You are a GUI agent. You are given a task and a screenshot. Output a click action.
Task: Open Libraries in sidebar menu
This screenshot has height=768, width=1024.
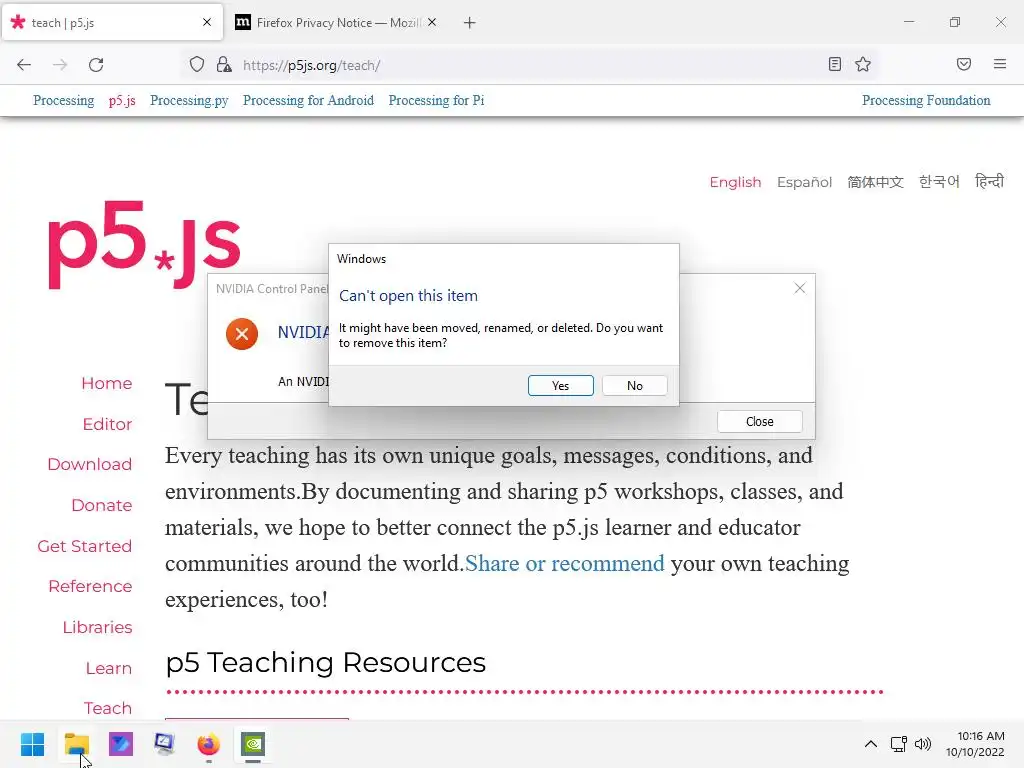point(97,628)
